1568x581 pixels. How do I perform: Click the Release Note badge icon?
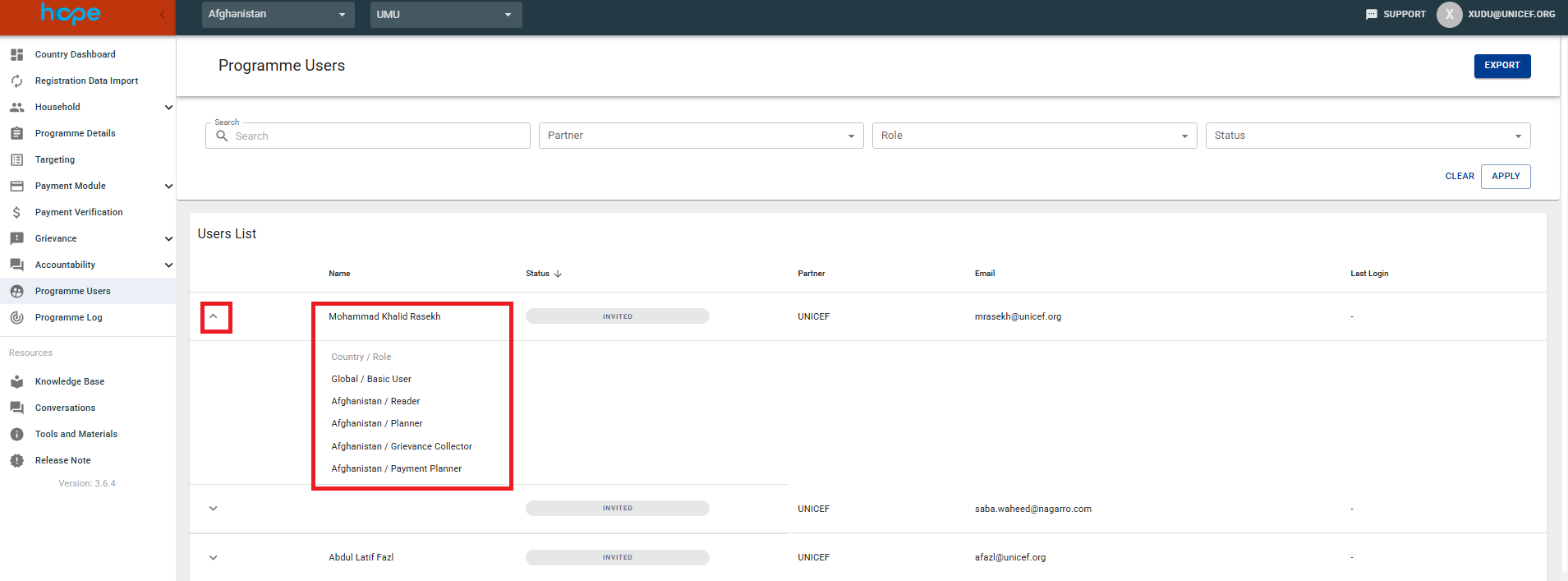tap(16, 460)
